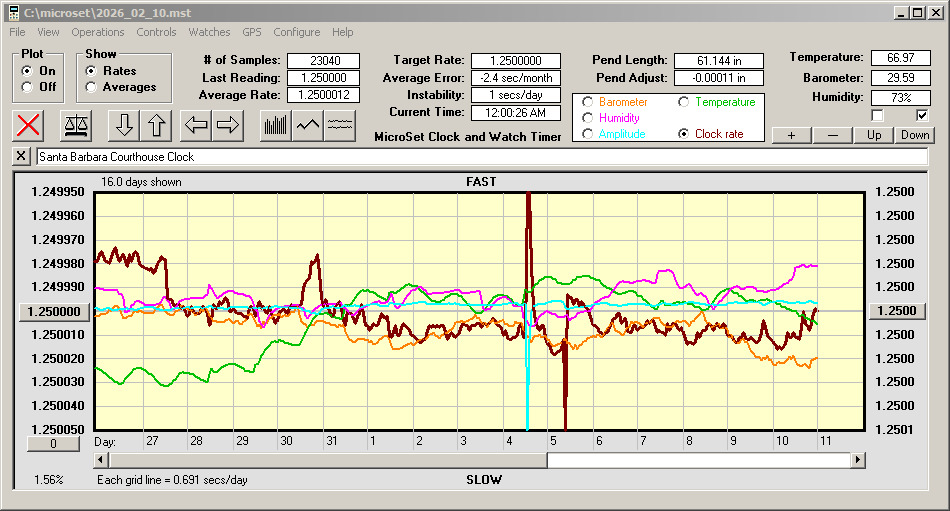The height and width of the screenshot is (511, 950).
Task: Click the plus zoom button
Action: pos(791,135)
